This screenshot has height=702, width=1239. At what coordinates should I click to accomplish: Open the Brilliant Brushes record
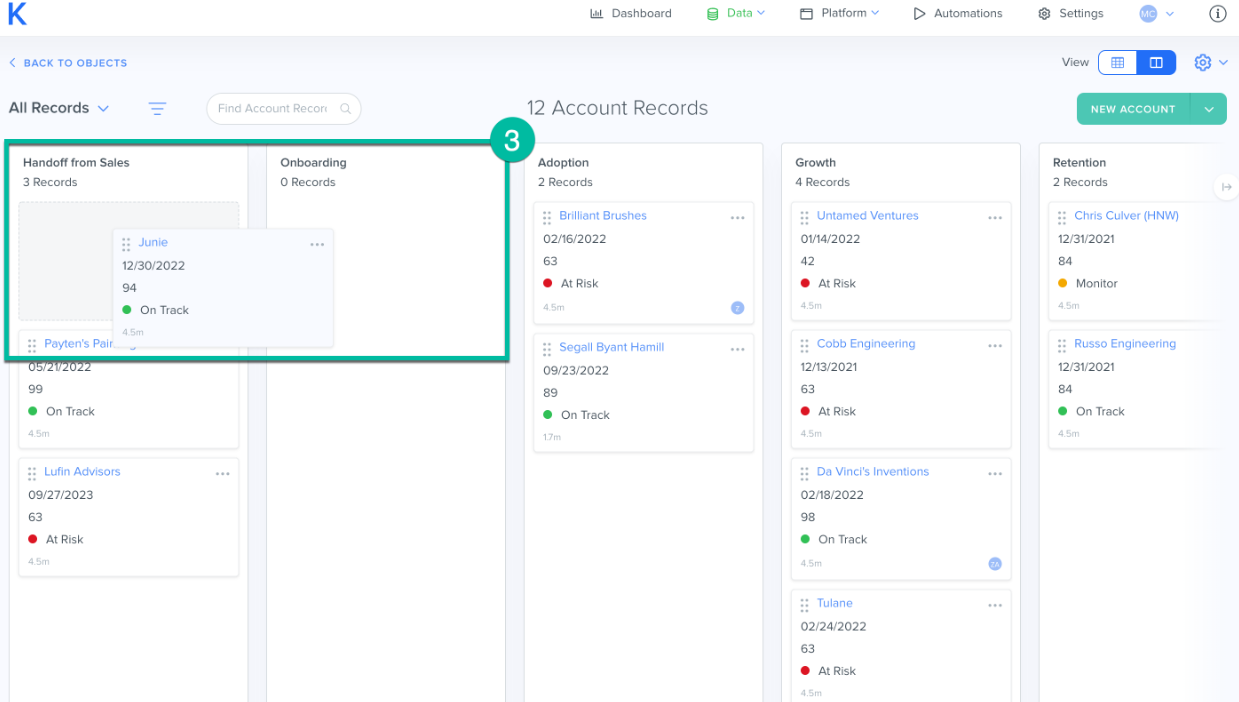(603, 215)
